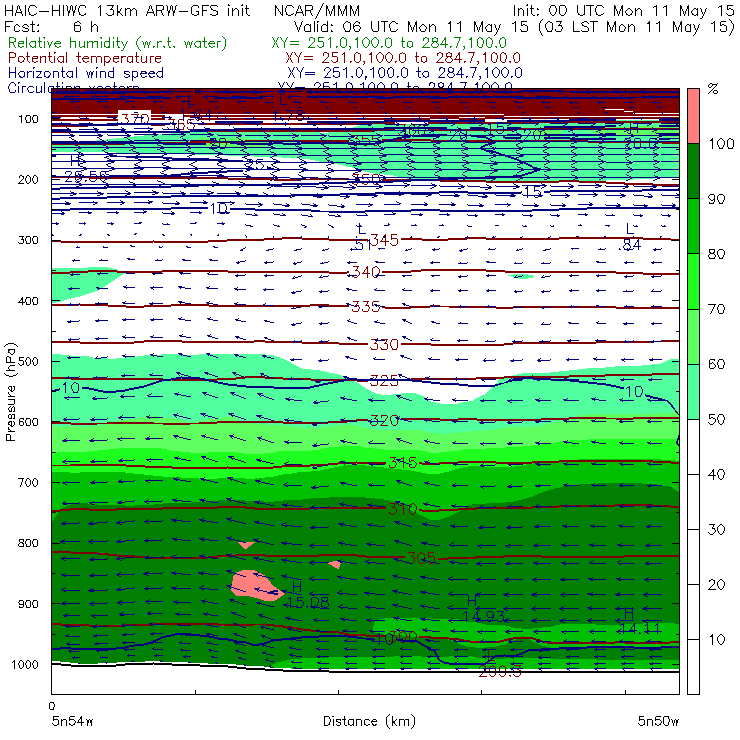Click the '370' contour label near the top

click(135, 118)
